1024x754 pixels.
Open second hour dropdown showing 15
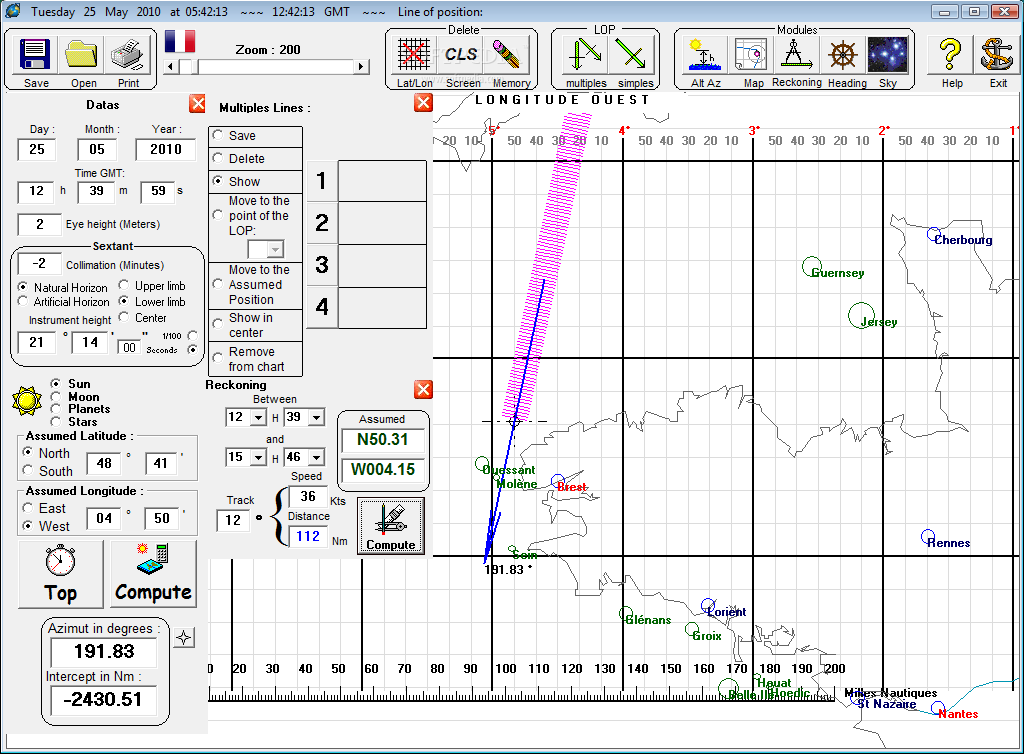coord(259,457)
